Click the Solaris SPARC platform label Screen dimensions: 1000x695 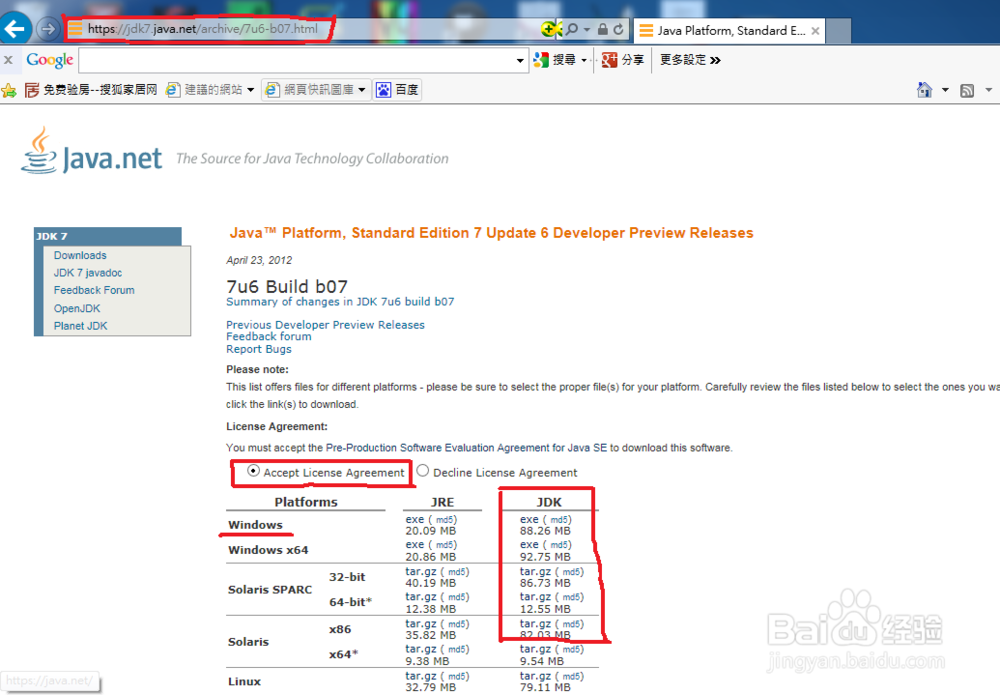tap(270, 590)
